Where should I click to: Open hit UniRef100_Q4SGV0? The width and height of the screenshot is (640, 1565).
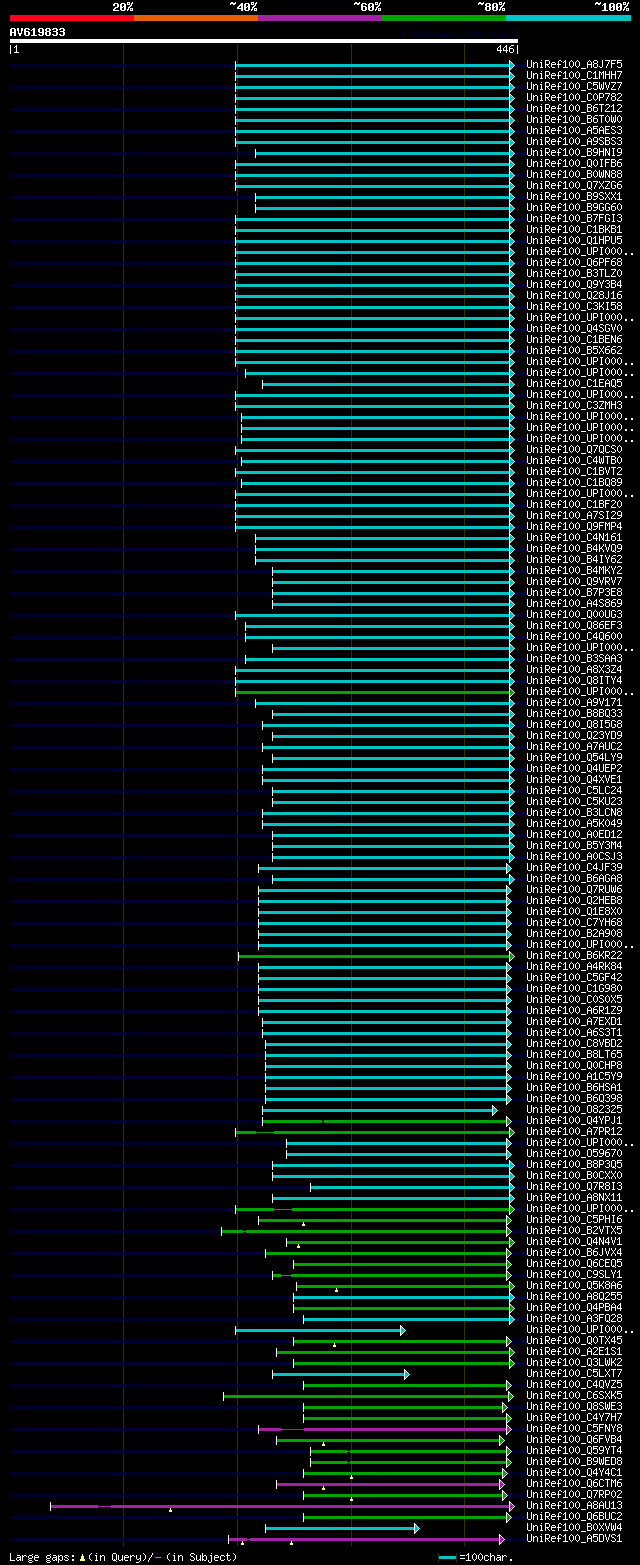point(574,328)
